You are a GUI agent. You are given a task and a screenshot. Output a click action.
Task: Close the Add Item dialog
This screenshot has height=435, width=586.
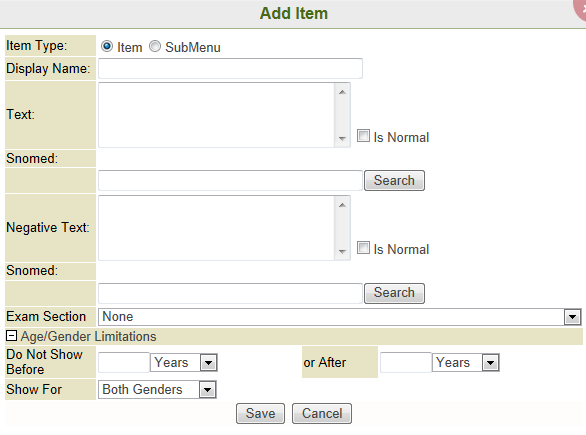point(580,9)
